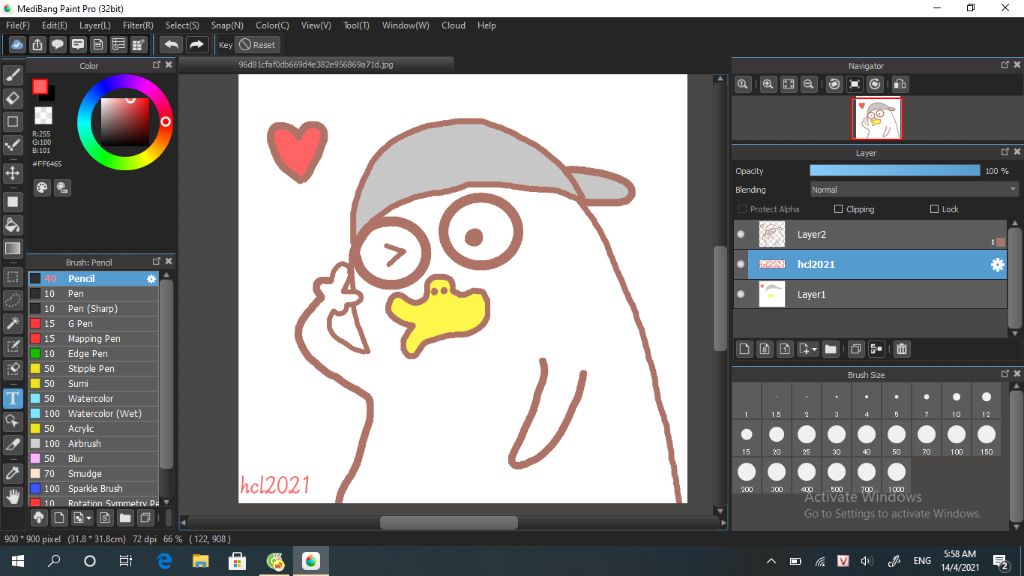Screen dimensions: 1024x576
Task: Add a layer folder in Layer panel
Action: coord(831,349)
